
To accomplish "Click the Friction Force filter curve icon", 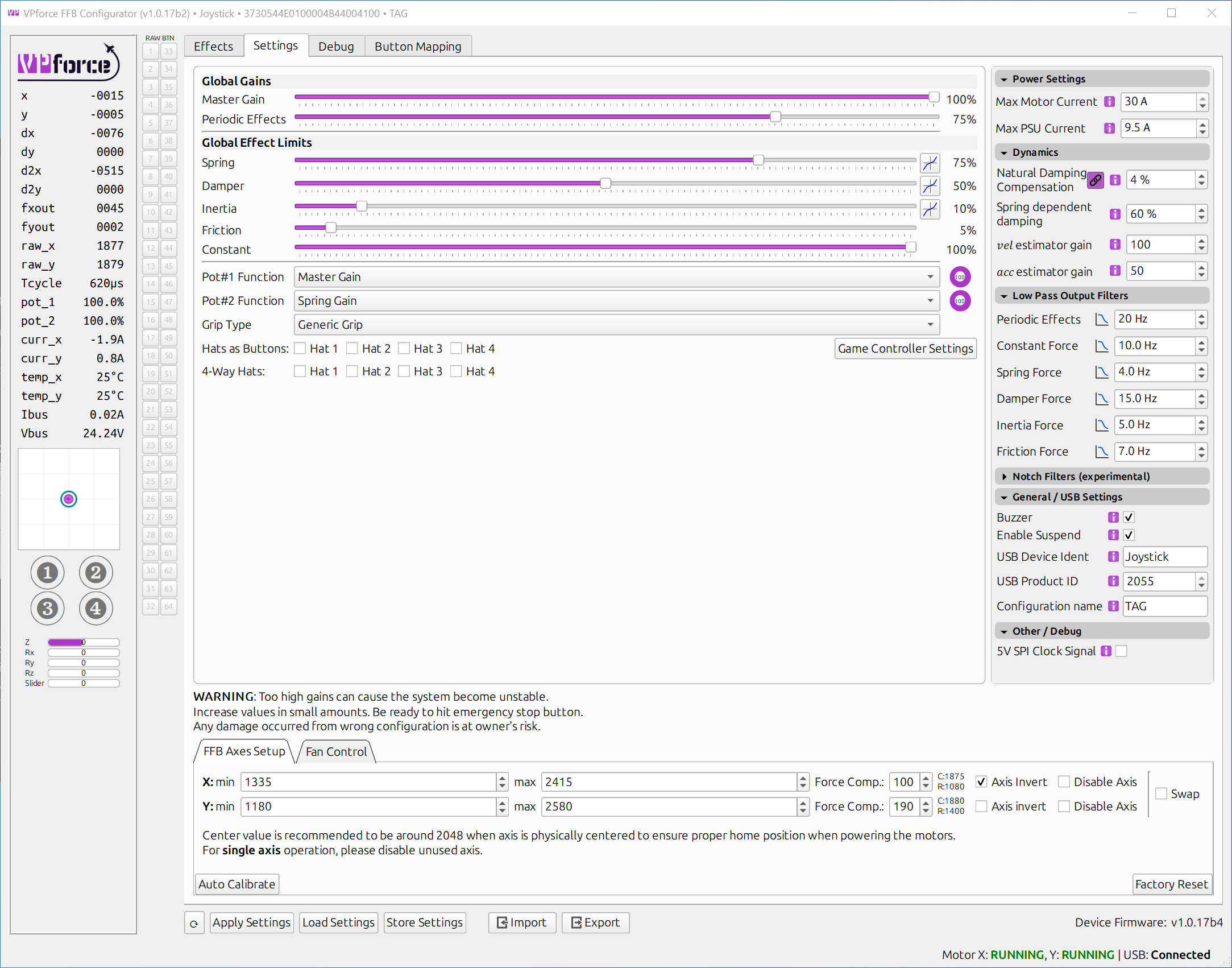I will coord(1102,451).
